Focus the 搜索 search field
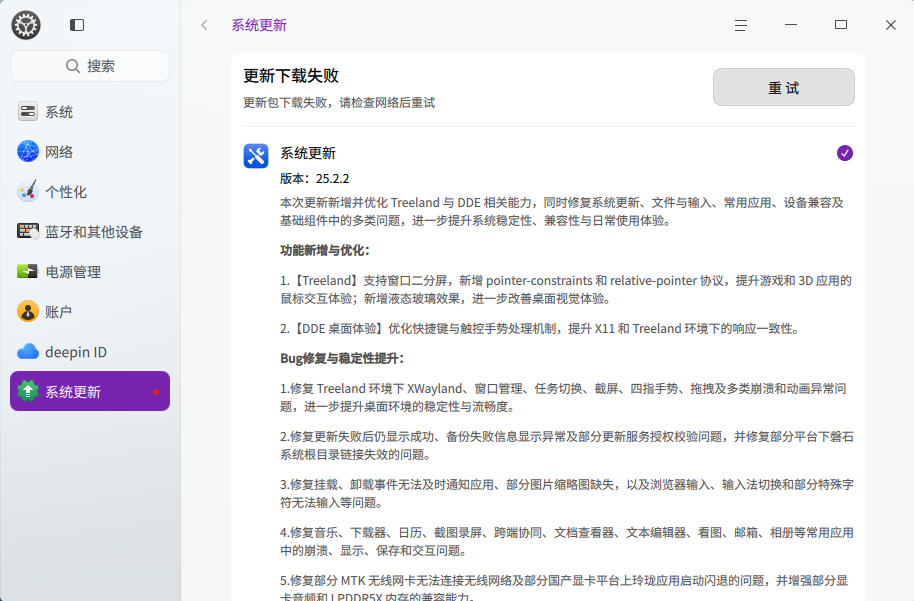914x601 pixels. pos(90,66)
